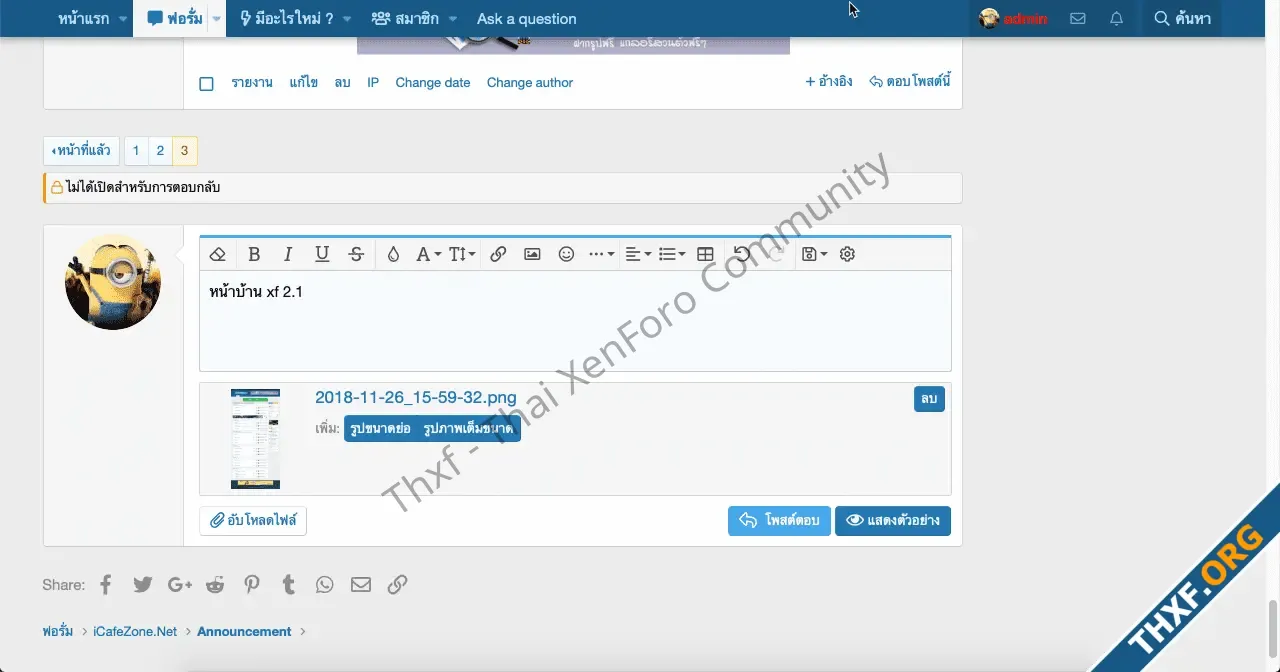This screenshot has height=672, width=1280.
Task: Share thread via Facebook icon
Action: [106, 585]
